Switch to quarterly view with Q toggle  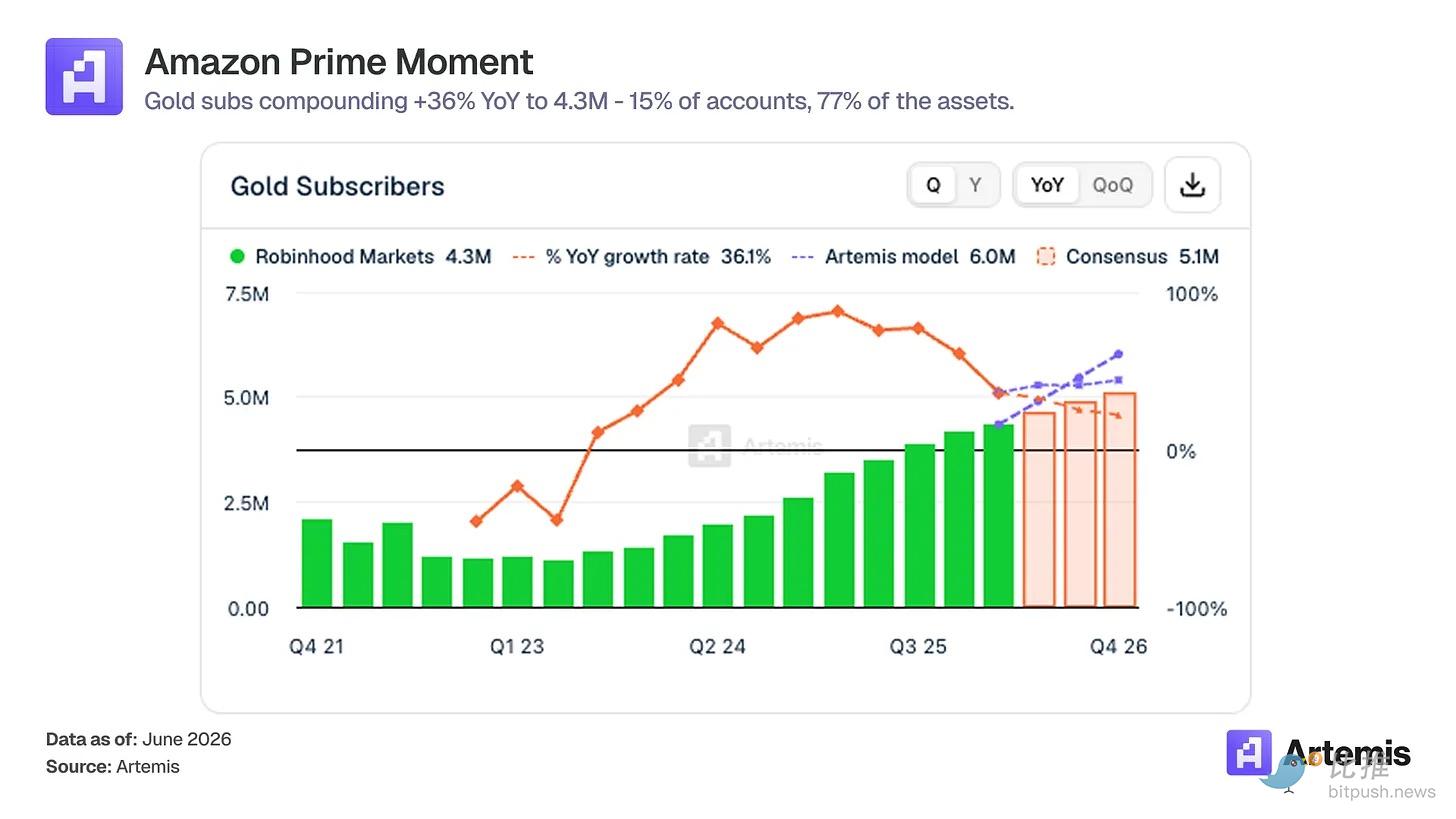pyautogui.click(x=933, y=185)
